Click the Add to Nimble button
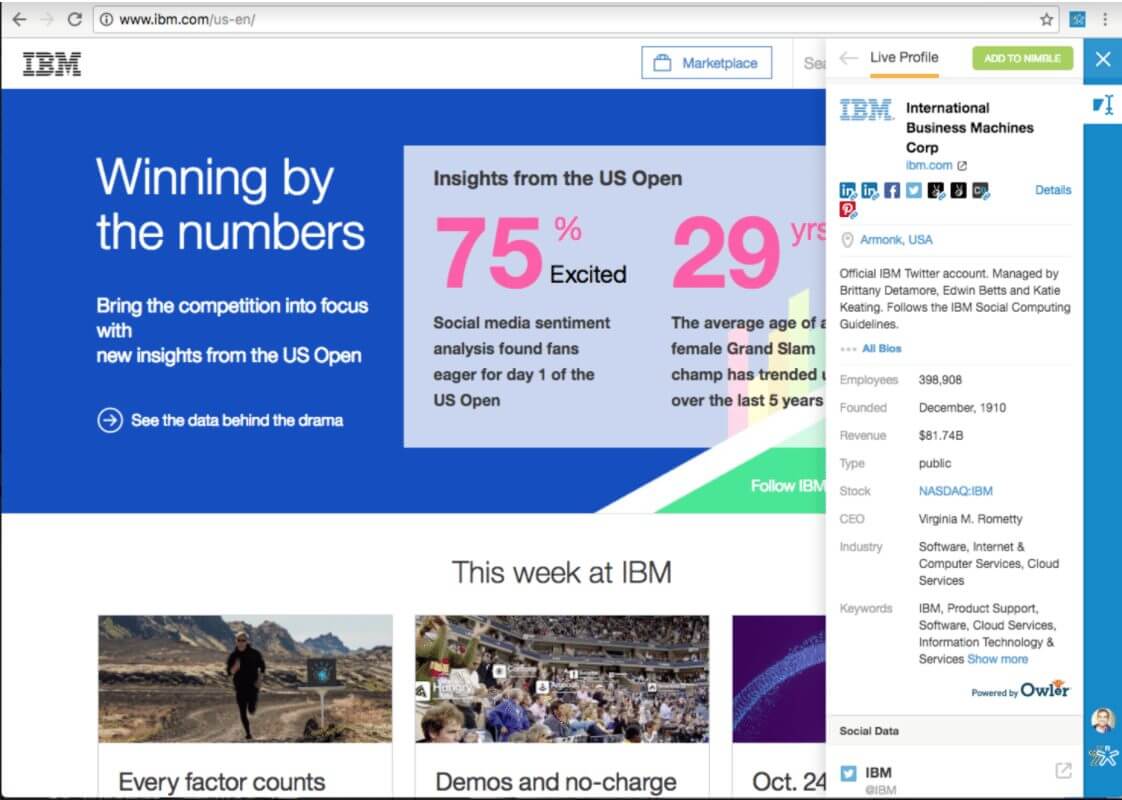The image size is (1122, 800). pyautogui.click(x=1022, y=58)
